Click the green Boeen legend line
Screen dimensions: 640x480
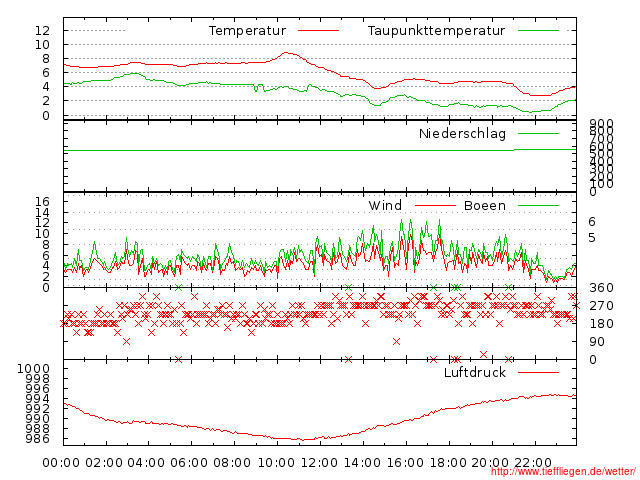(538, 205)
